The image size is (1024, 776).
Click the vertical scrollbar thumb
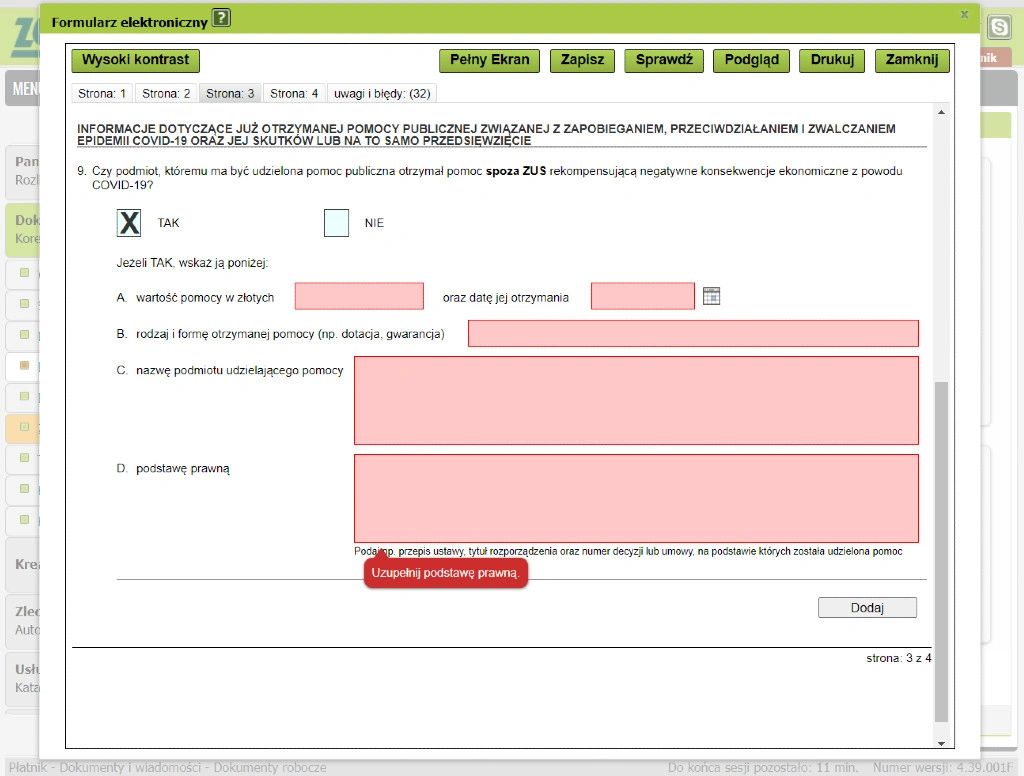(x=941, y=552)
